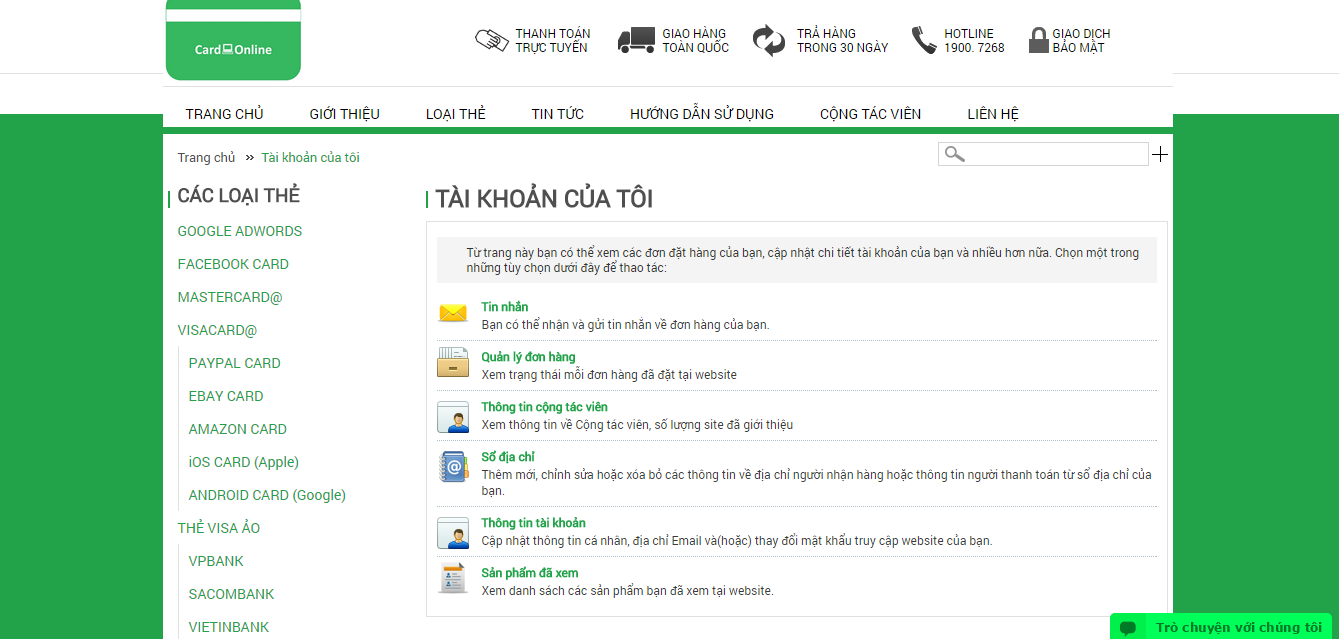Click HOTLINE 1900. 7268 text
The height and width of the screenshot is (639, 1339).
click(x=974, y=41)
